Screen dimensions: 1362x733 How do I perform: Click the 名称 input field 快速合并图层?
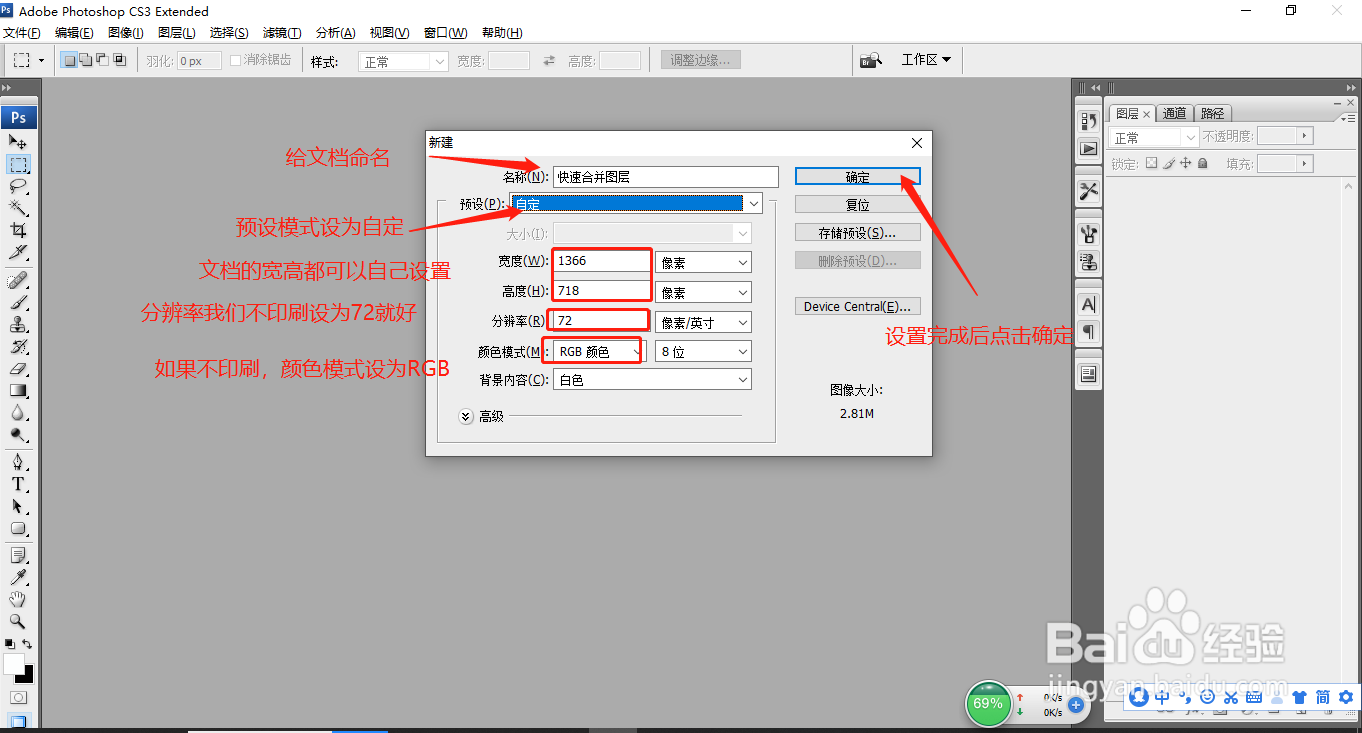(x=665, y=176)
